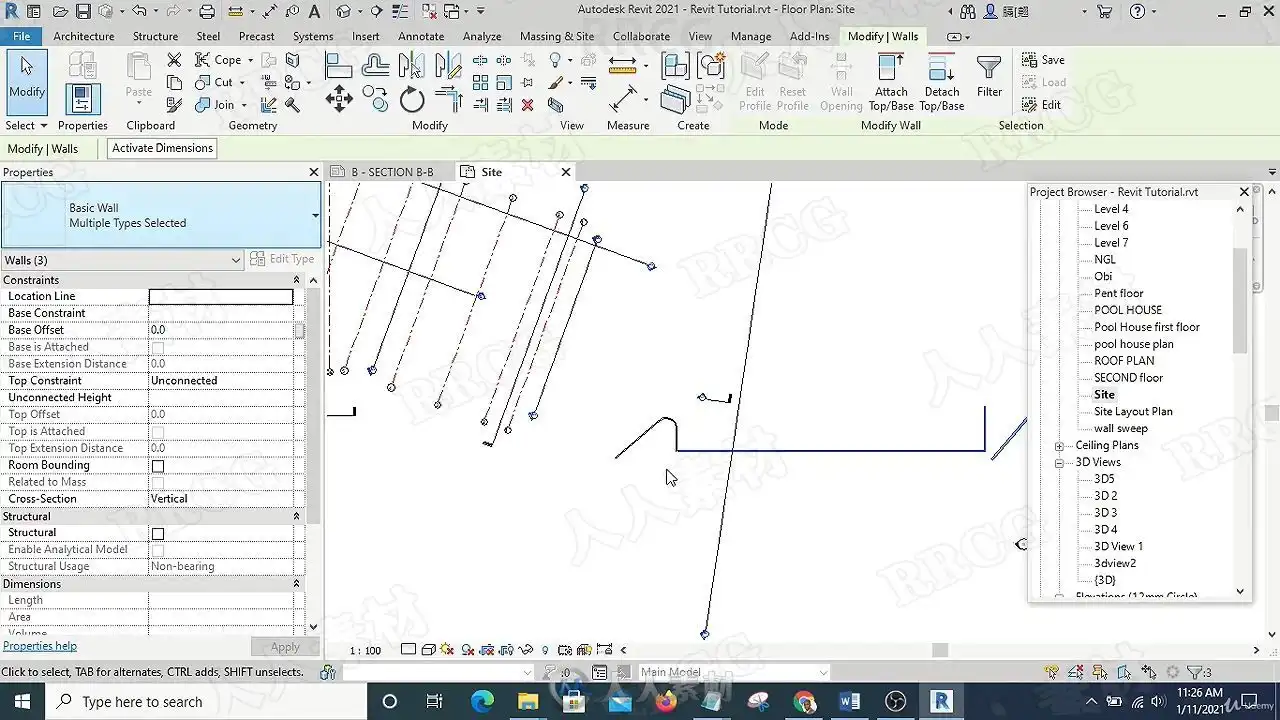Choose the Align tool icon
The height and width of the screenshot is (720, 1280).
click(339, 65)
